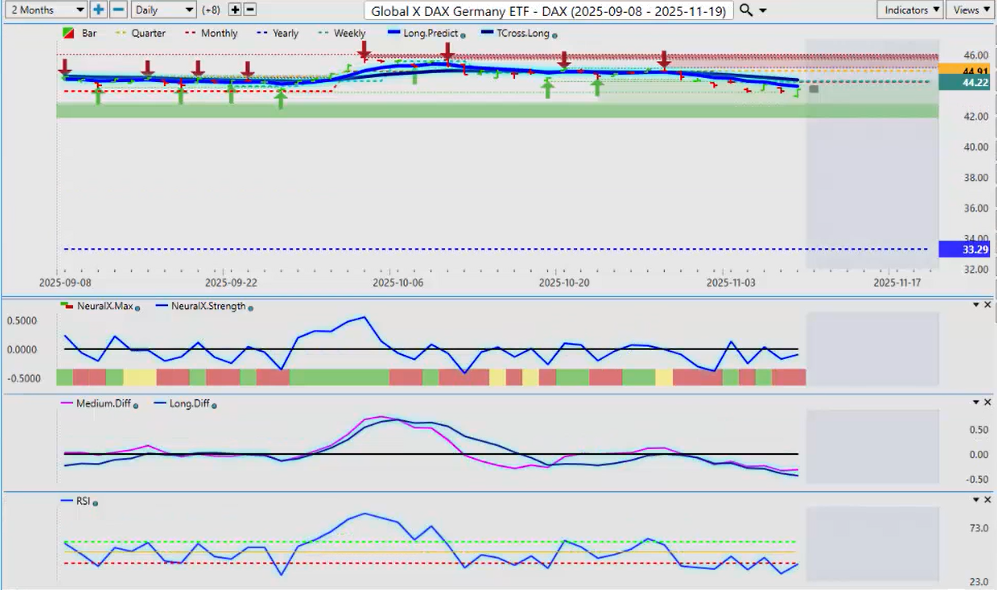
Task: Open the Views menu
Action: click(x=969, y=10)
